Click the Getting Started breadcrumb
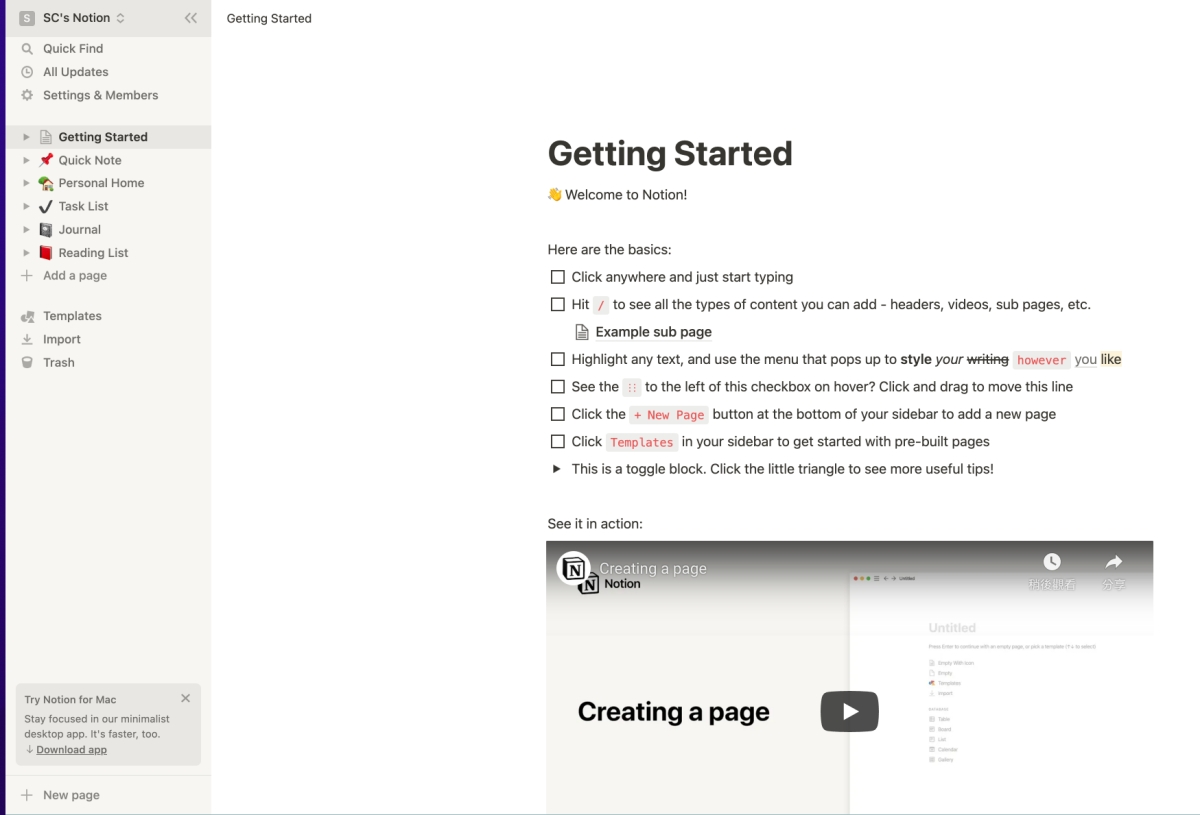 (x=269, y=18)
